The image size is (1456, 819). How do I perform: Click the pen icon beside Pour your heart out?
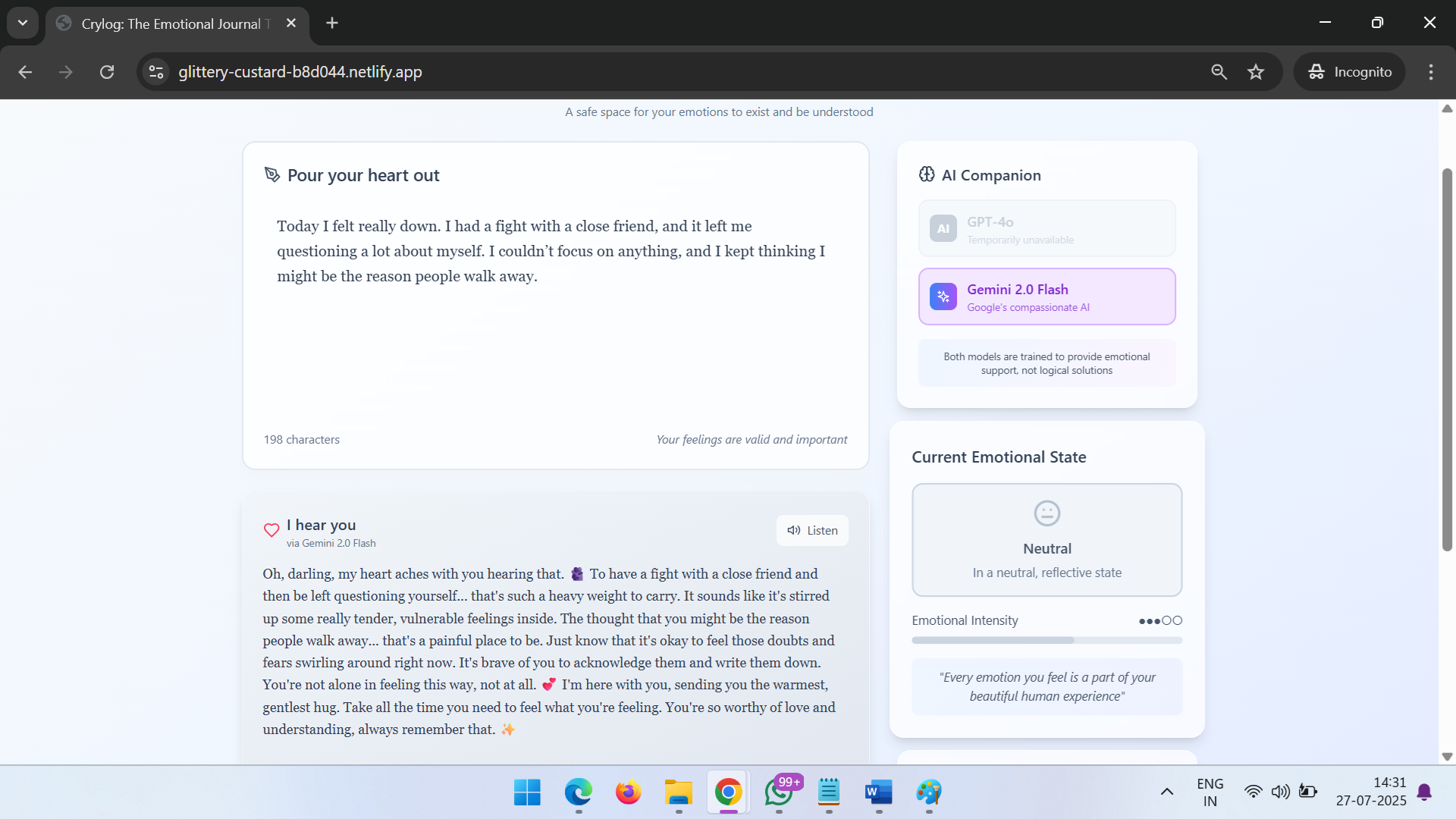[x=271, y=175]
